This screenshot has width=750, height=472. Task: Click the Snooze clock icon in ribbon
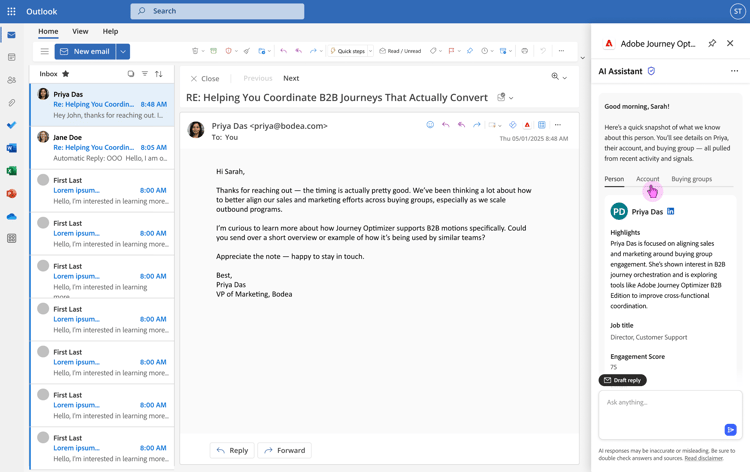click(485, 51)
